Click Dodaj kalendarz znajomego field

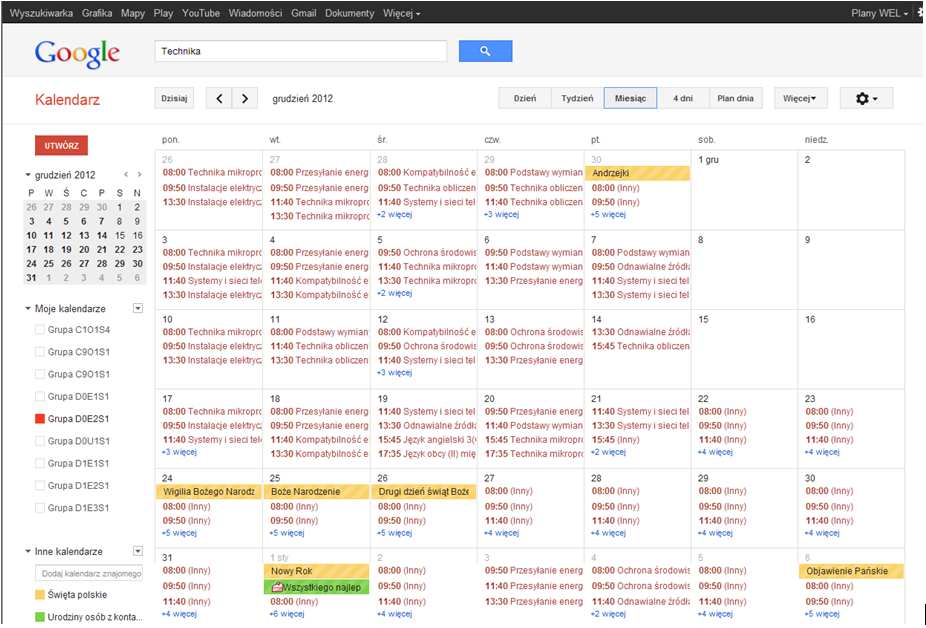[89, 573]
